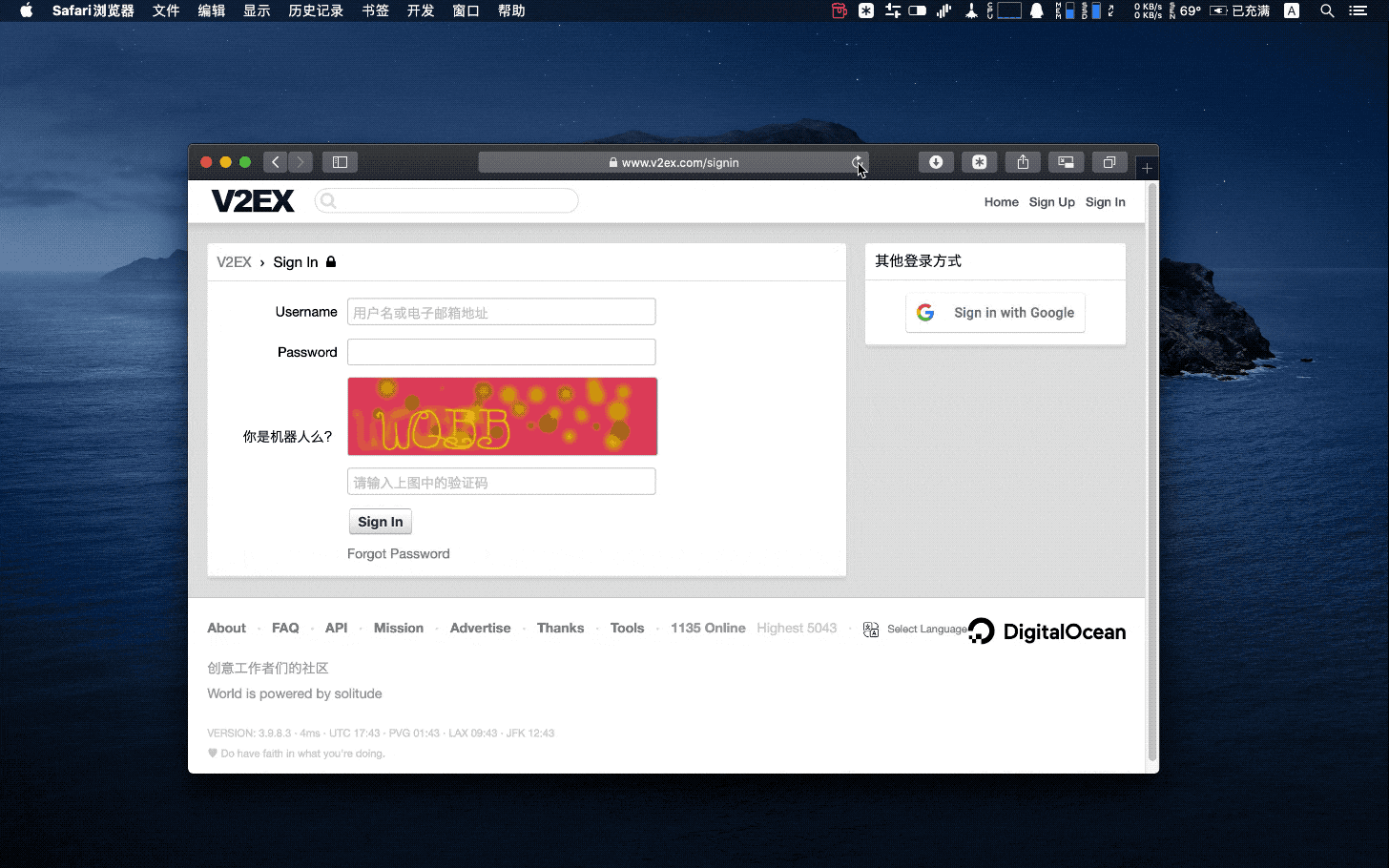The width and height of the screenshot is (1389, 868).
Task: Open Notification Center list icon
Action: click(x=1358, y=10)
